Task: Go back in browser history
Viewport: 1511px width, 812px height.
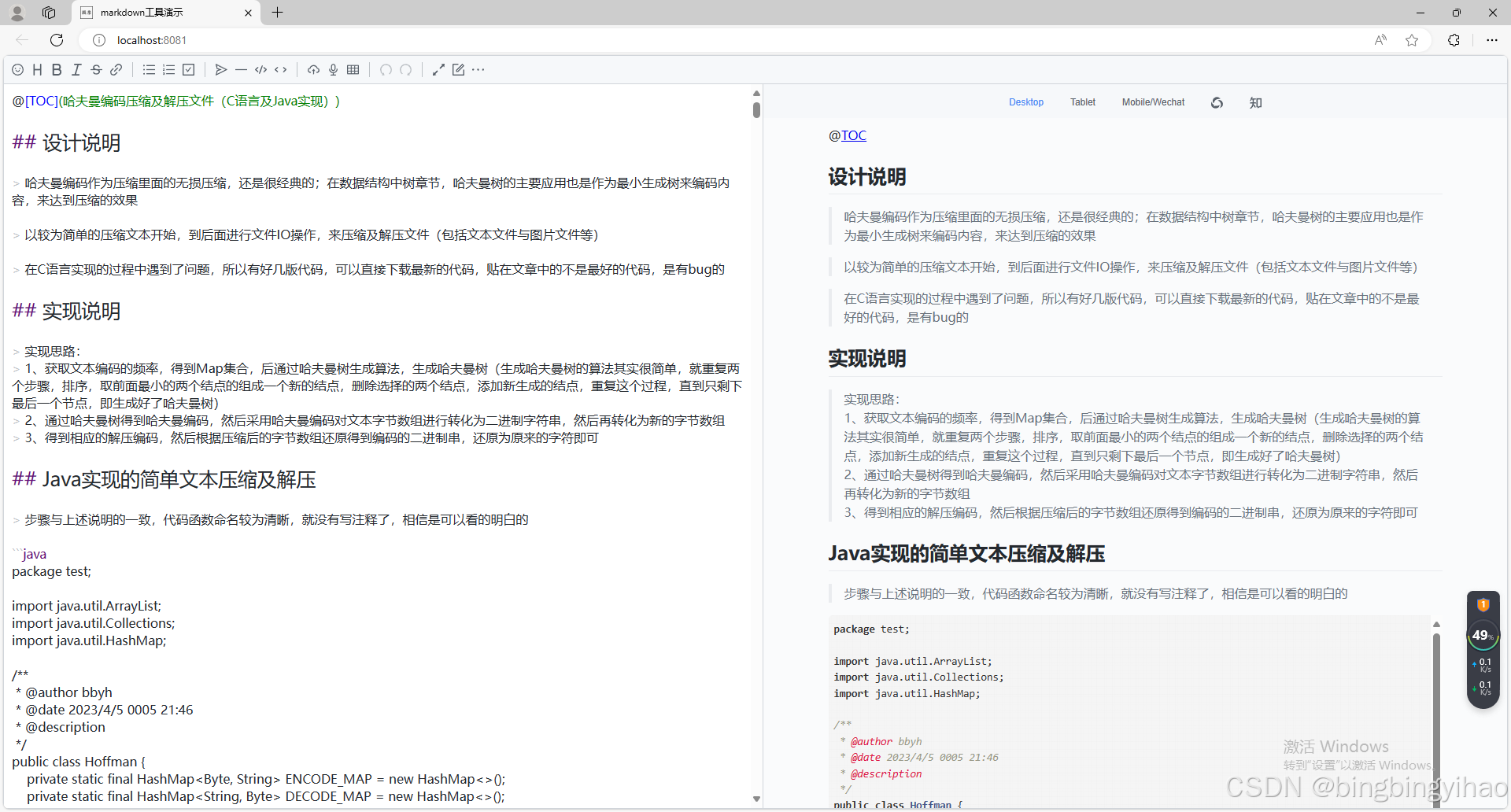Action: coord(22,40)
